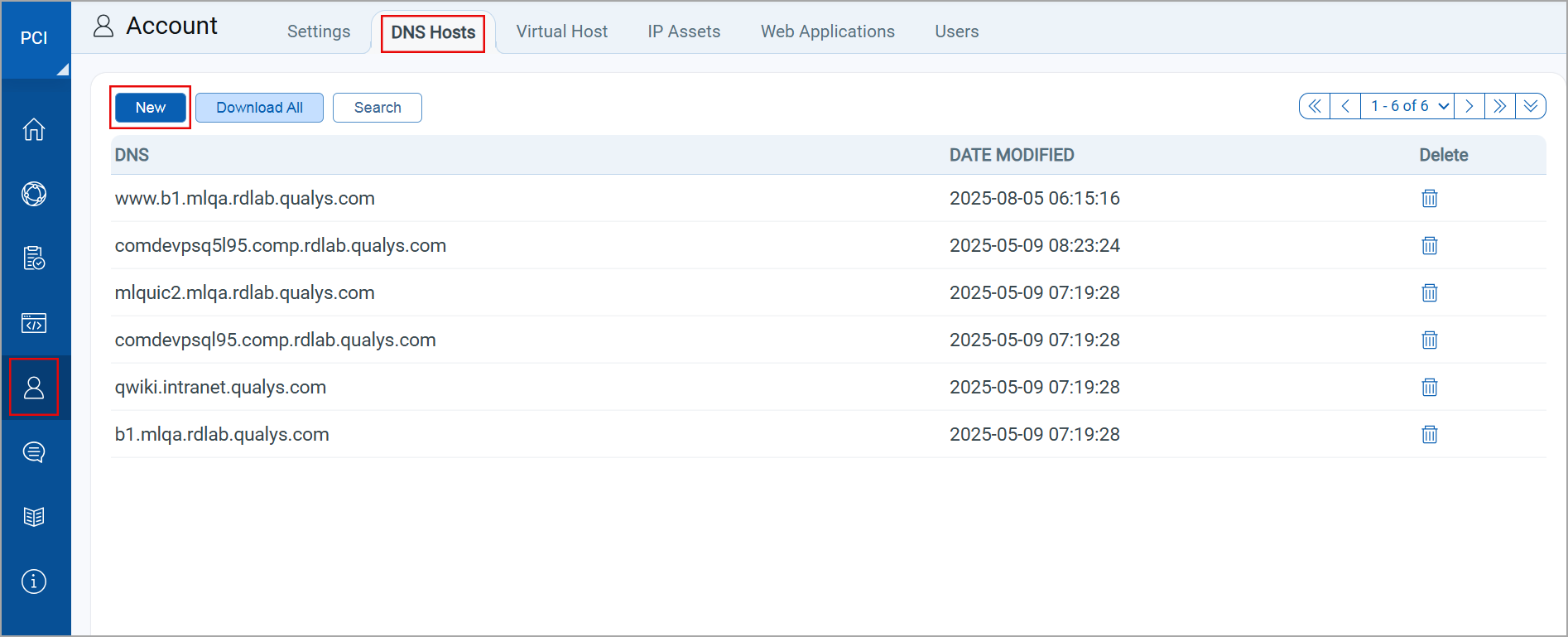The height and width of the screenshot is (637, 1568).
Task: Select the mlquic2.mlqa.rdlab.qualys.com row
Action: pos(245,292)
